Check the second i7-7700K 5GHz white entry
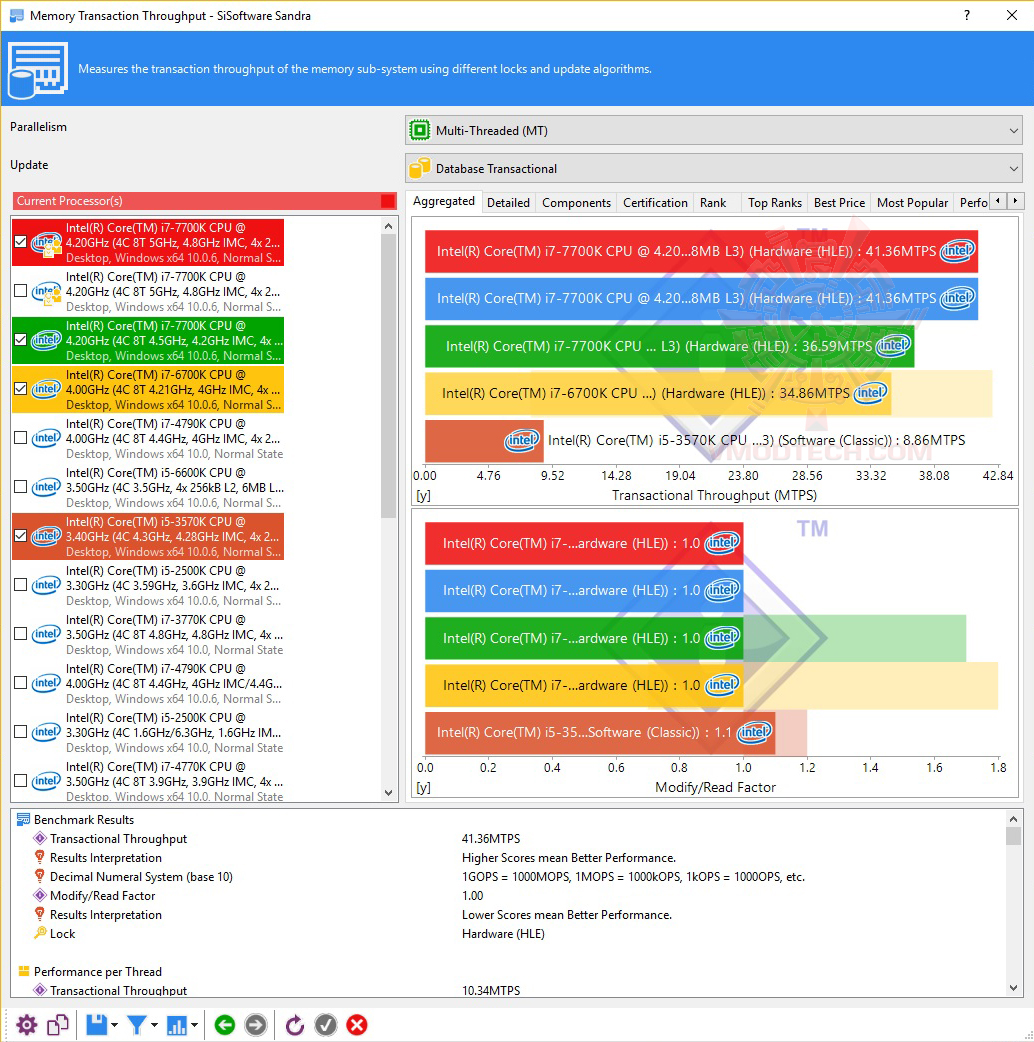1034x1042 pixels. (21, 291)
